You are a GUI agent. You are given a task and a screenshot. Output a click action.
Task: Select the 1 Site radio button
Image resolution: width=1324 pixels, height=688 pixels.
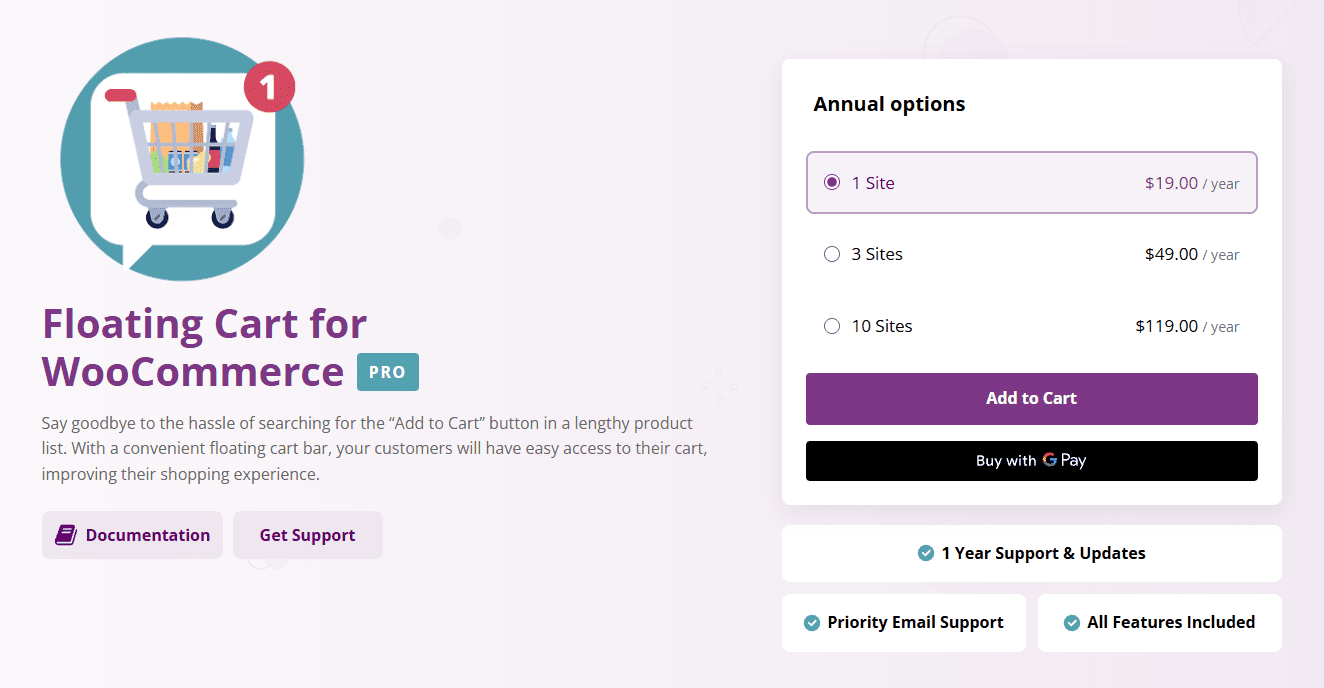pos(832,182)
